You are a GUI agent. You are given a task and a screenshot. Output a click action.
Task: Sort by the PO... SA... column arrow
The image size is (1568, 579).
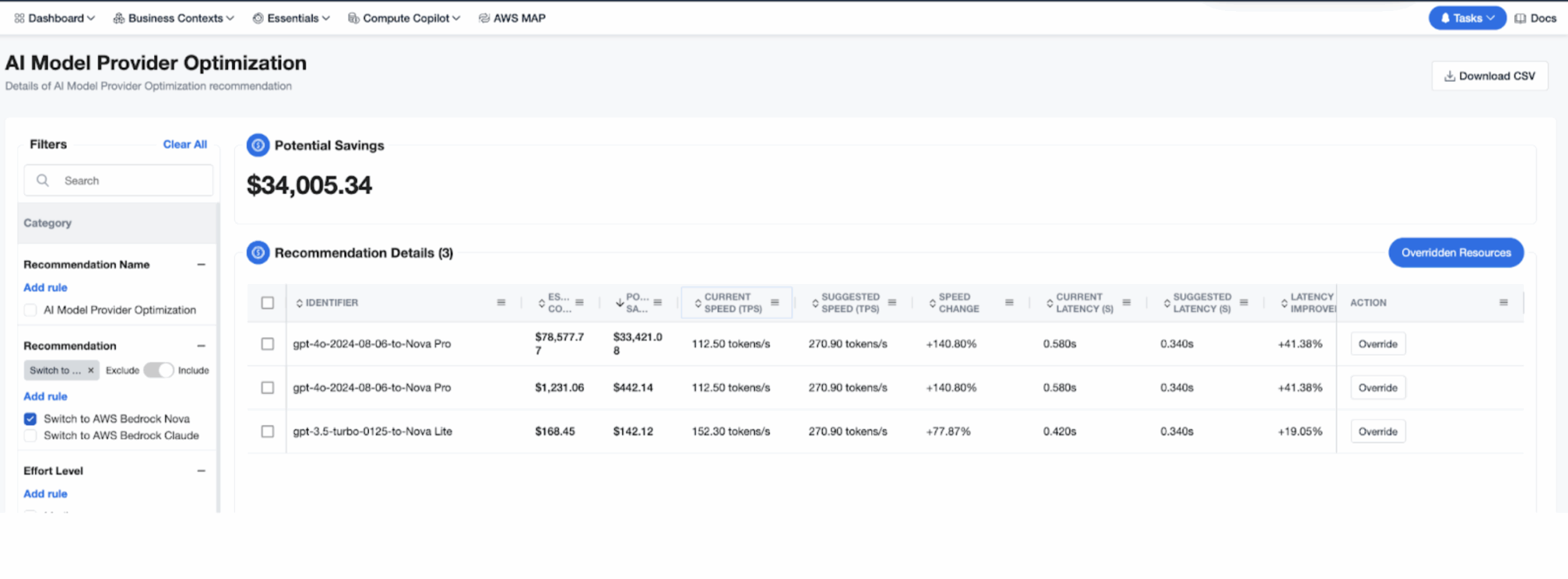(x=620, y=303)
